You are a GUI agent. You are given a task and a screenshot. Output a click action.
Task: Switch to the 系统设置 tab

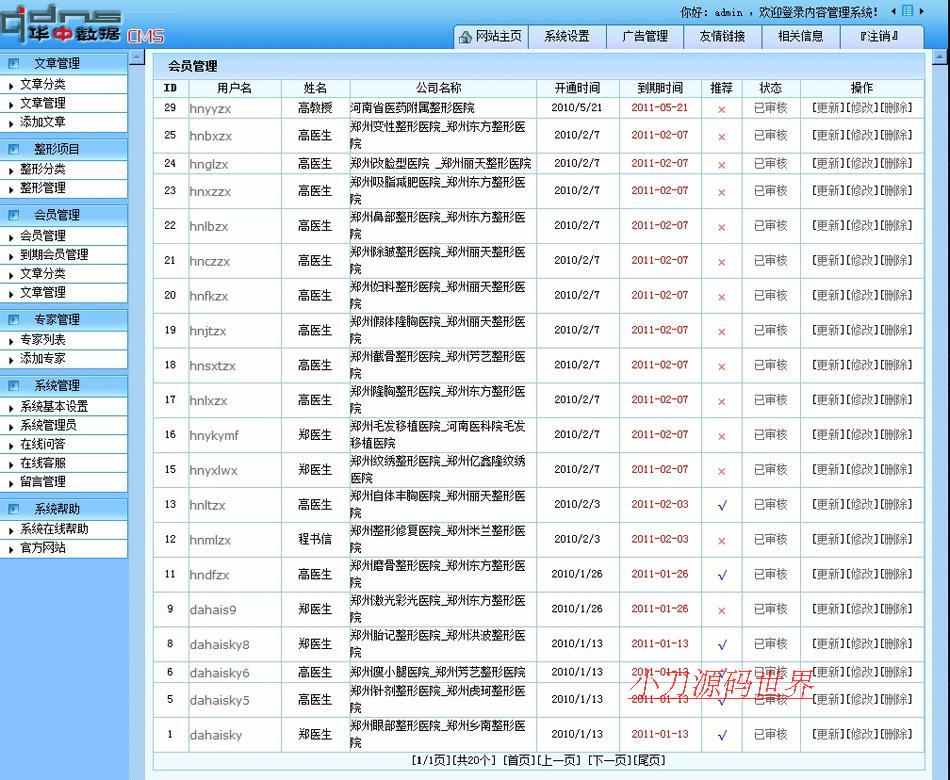tap(567, 36)
